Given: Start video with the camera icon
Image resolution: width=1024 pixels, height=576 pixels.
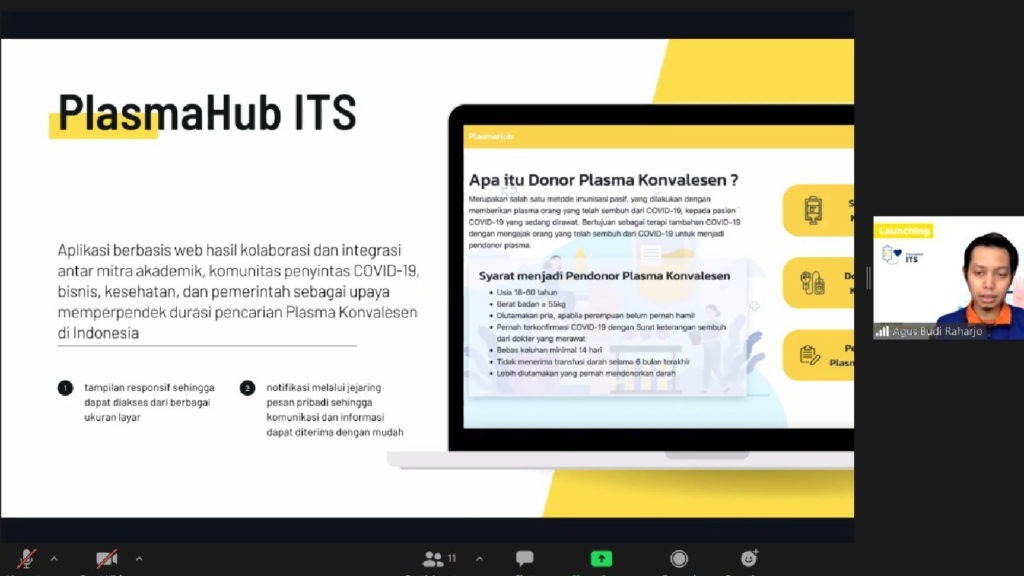Looking at the screenshot, I should pos(106,559).
